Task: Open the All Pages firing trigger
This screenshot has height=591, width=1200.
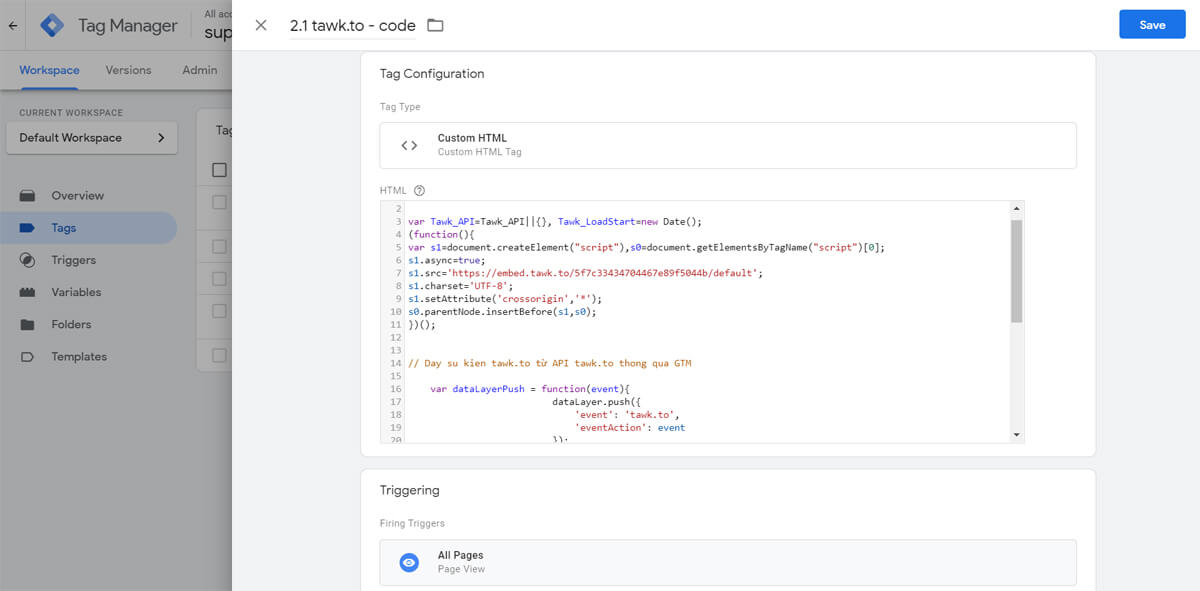Action: [x=728, y=562]
